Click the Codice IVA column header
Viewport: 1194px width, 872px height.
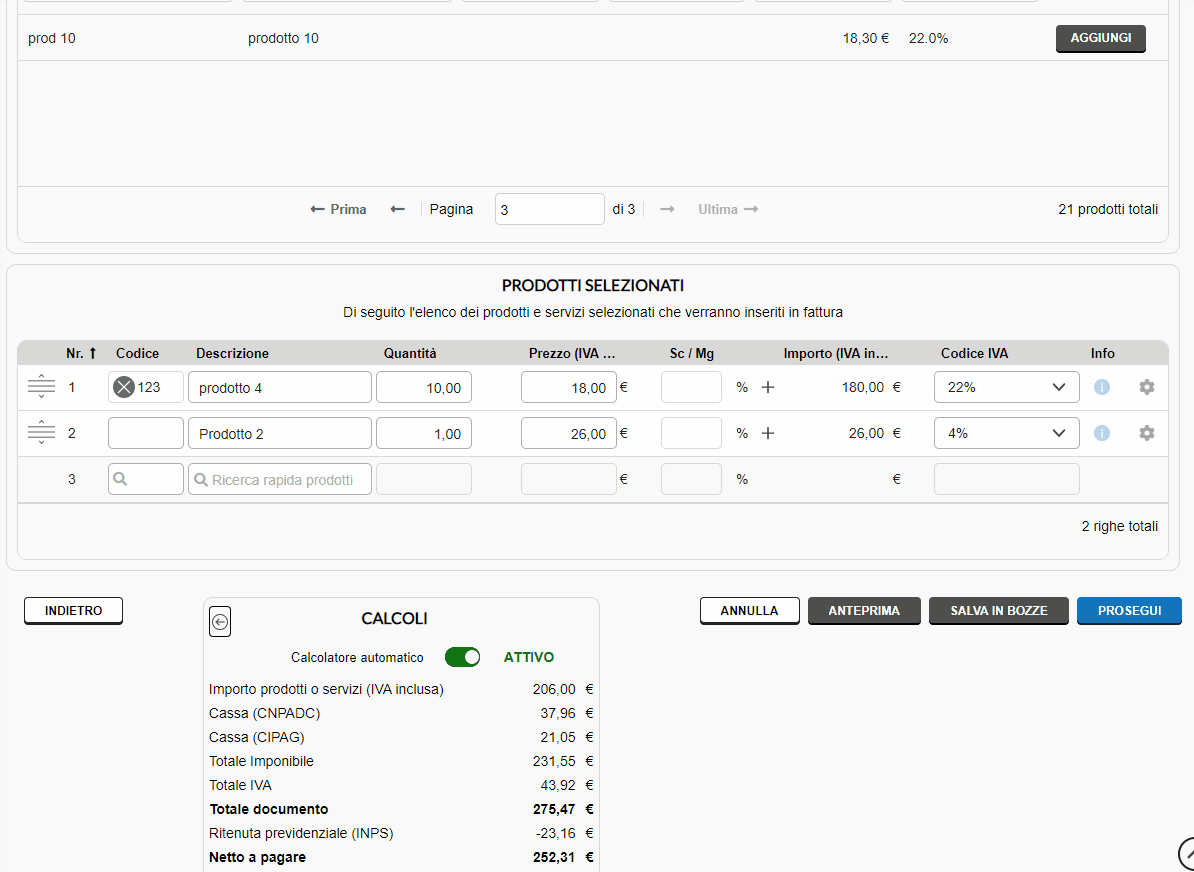pyautogui.click(x=975, y=353)
